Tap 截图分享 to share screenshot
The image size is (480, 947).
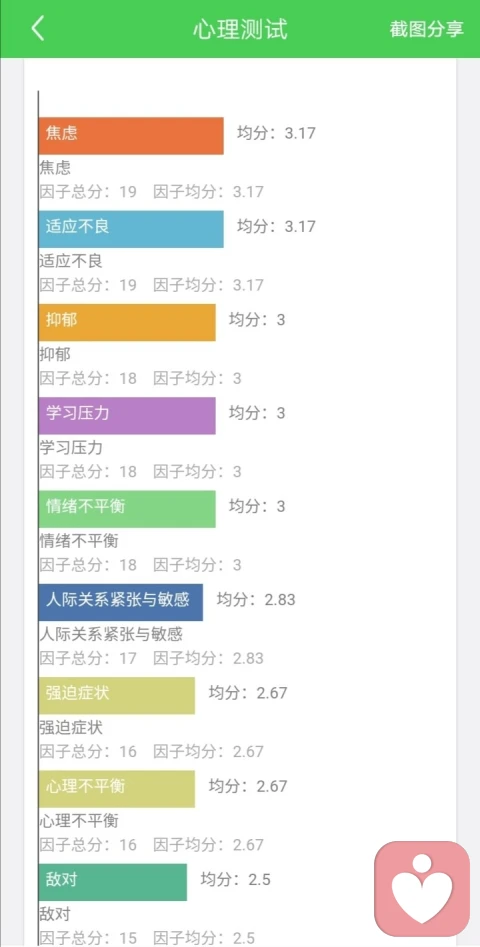[426, 29]
